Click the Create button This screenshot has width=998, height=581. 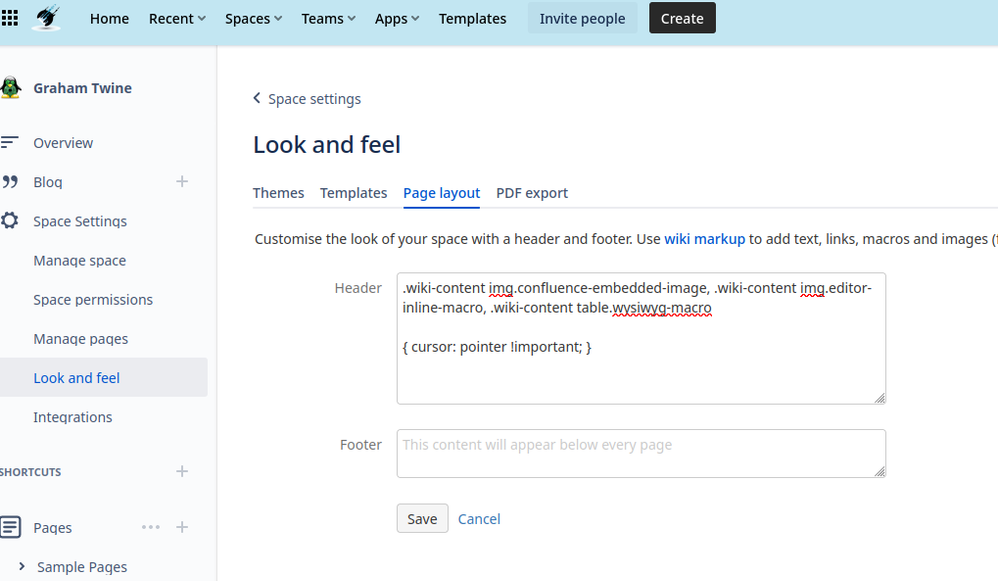pos(682,18)
